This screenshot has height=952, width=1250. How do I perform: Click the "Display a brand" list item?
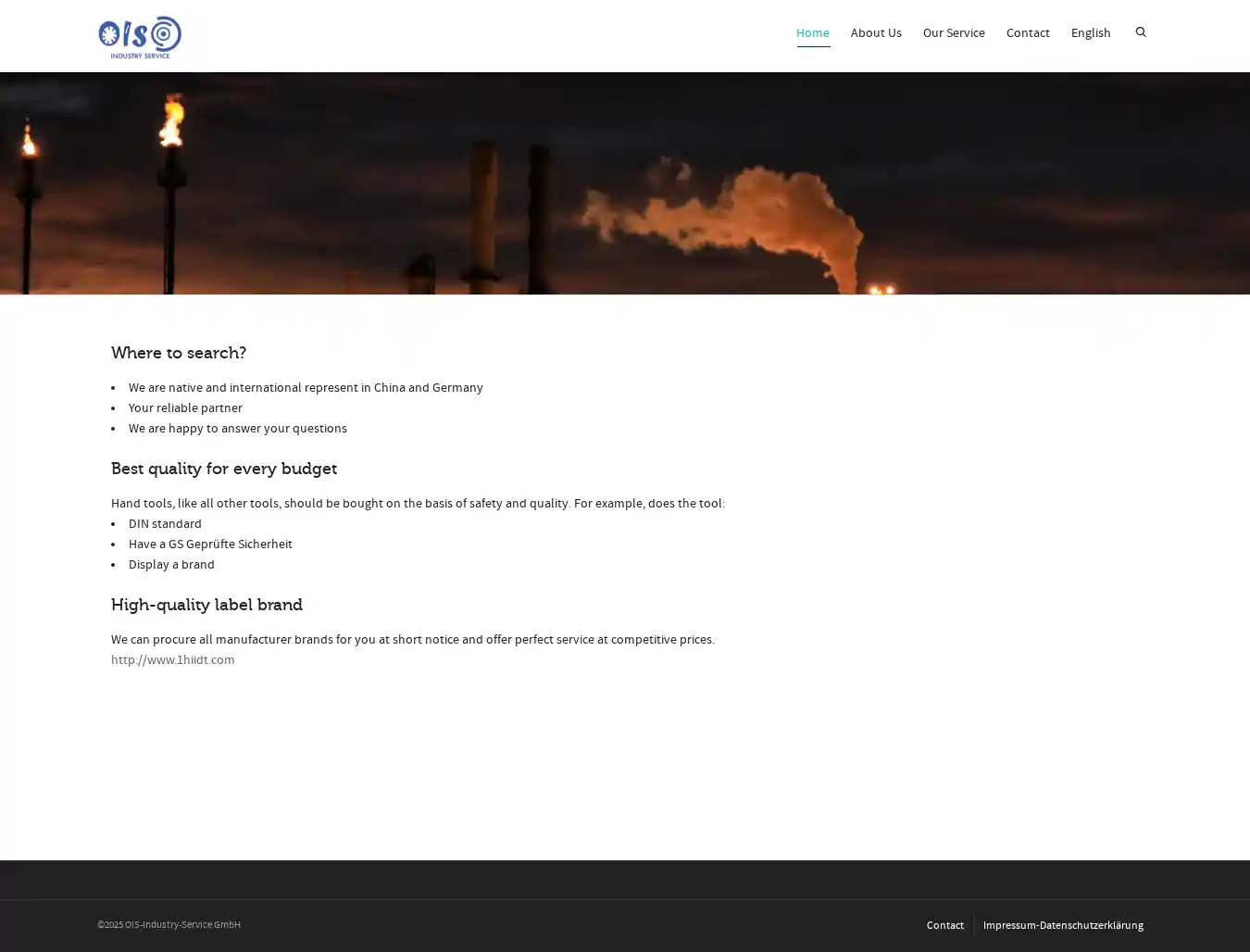click(x=171, y=565)
